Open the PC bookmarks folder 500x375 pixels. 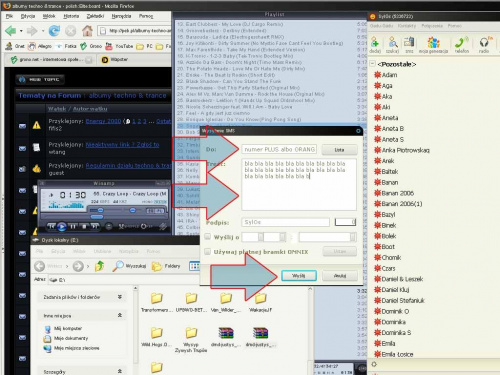[145, 46]
